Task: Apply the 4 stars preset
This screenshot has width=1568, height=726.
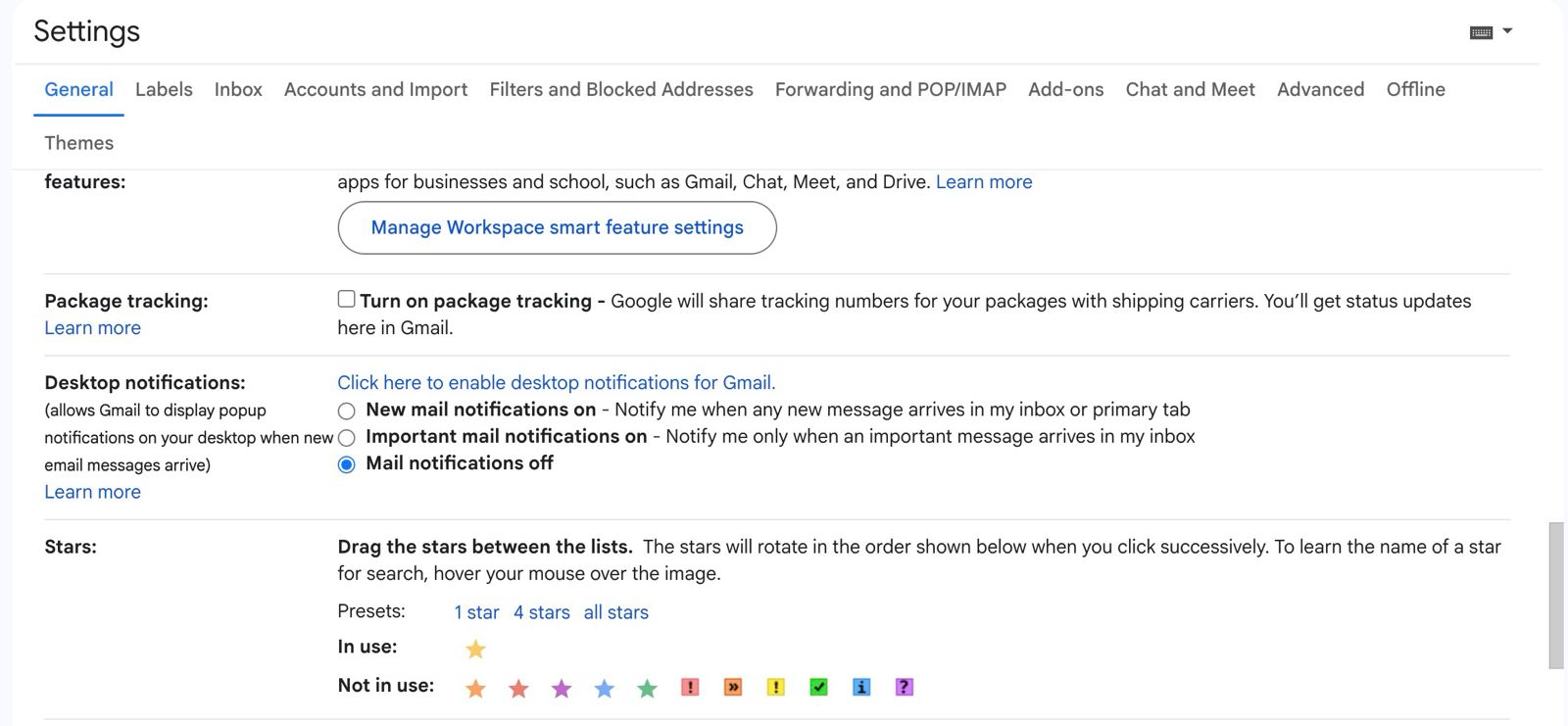Action: (x=541, y=612)
